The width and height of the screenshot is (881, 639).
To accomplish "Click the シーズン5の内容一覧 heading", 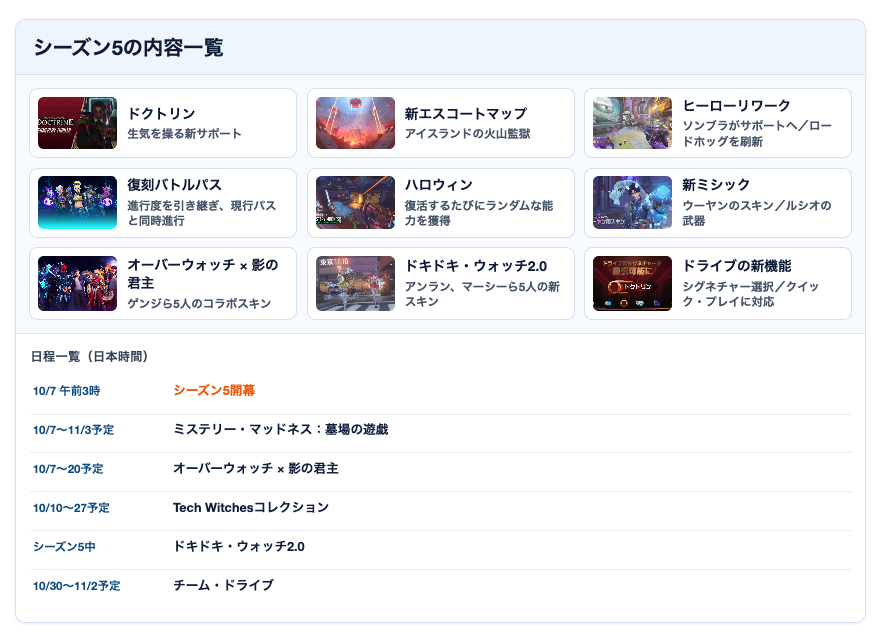I will pyautogui.click(x=129, y=48).
